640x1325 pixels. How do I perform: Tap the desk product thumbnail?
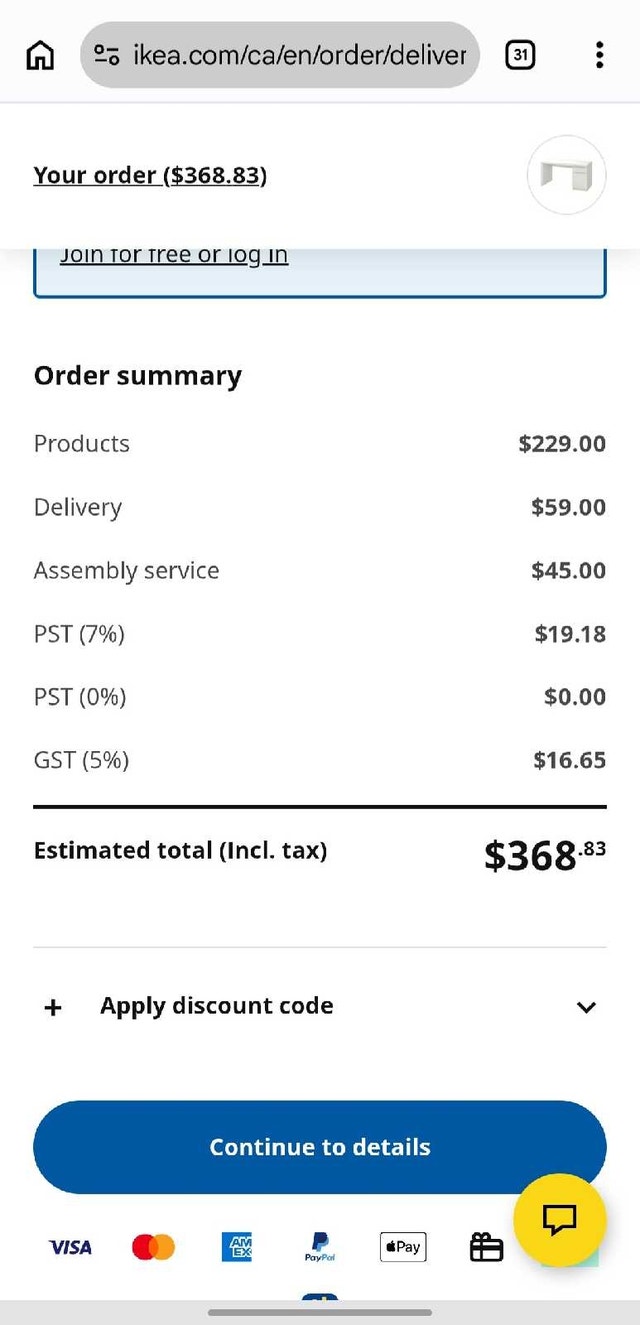pos(567,175)
